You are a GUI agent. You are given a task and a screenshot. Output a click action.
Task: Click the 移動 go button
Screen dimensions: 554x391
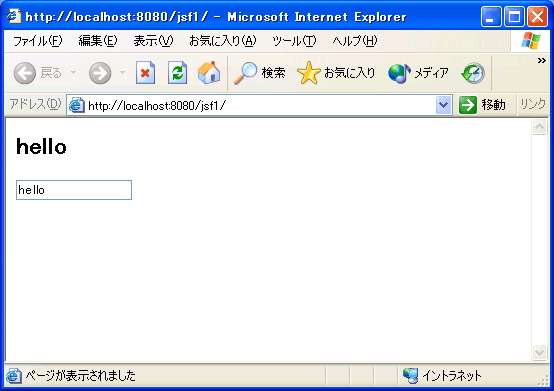pyautogui.click(x=482, y=105)
